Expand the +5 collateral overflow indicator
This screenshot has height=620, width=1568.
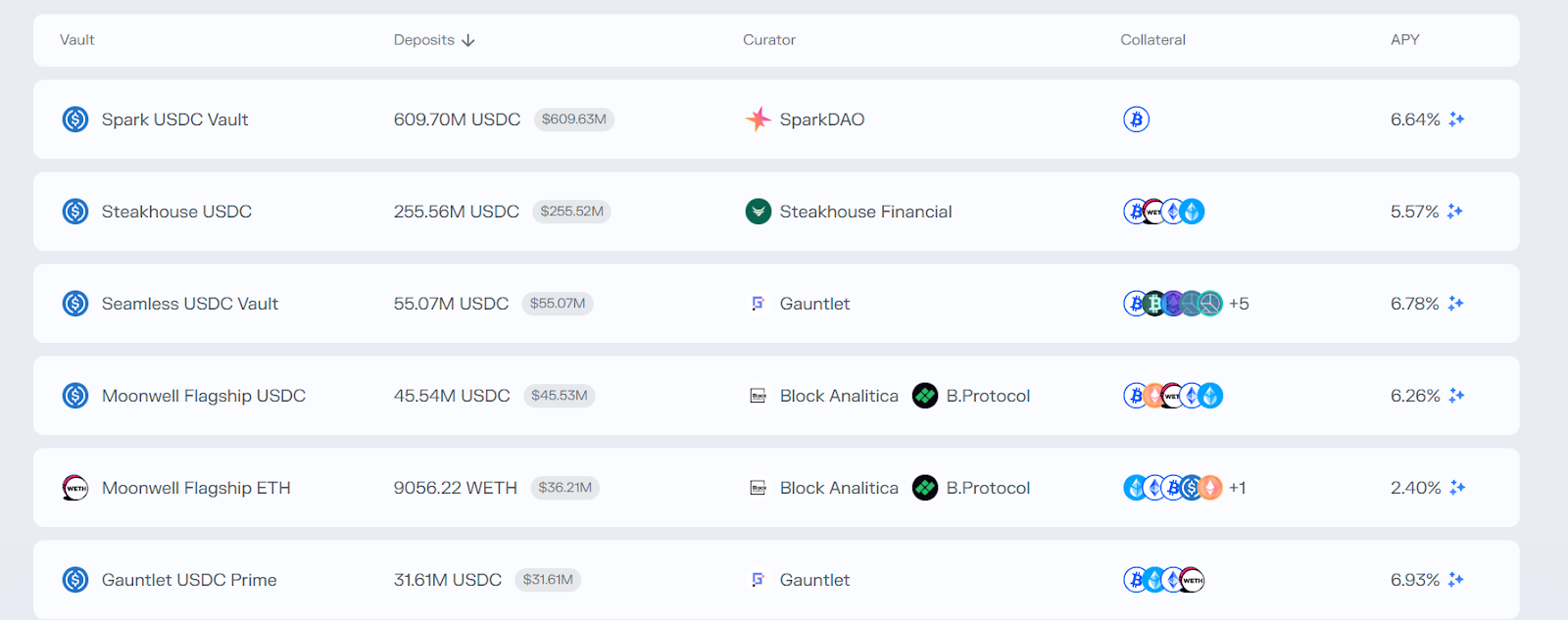[x=1239, y=304]
